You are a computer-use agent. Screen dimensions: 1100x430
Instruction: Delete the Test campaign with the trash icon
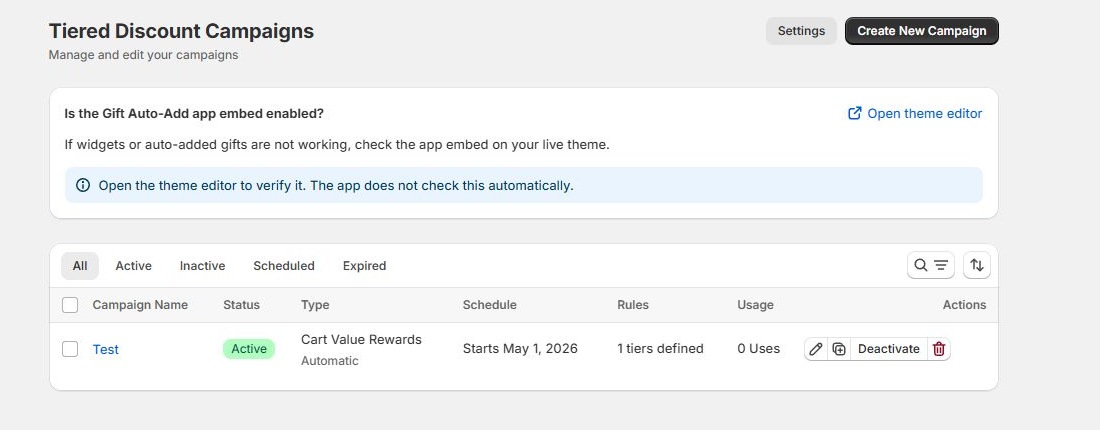click(939, 349)
